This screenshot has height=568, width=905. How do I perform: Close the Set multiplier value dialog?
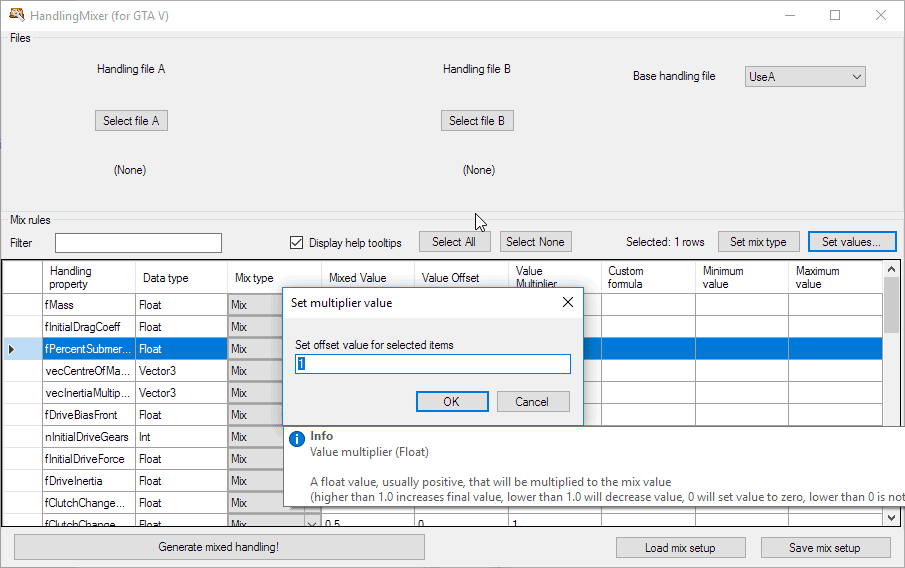coord(568,302)
